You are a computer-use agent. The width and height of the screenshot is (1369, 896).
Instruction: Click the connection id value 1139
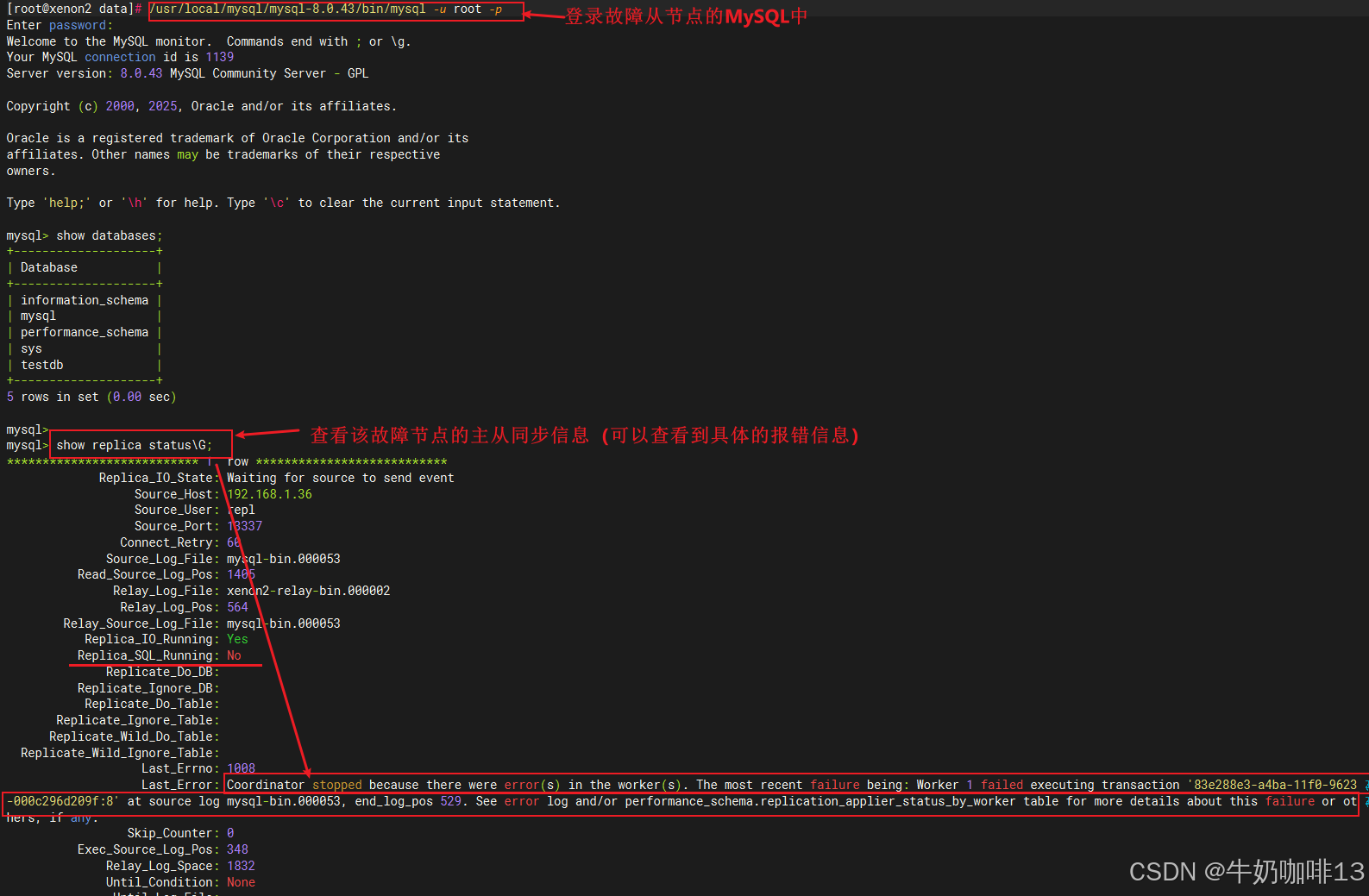click(219, 57)
